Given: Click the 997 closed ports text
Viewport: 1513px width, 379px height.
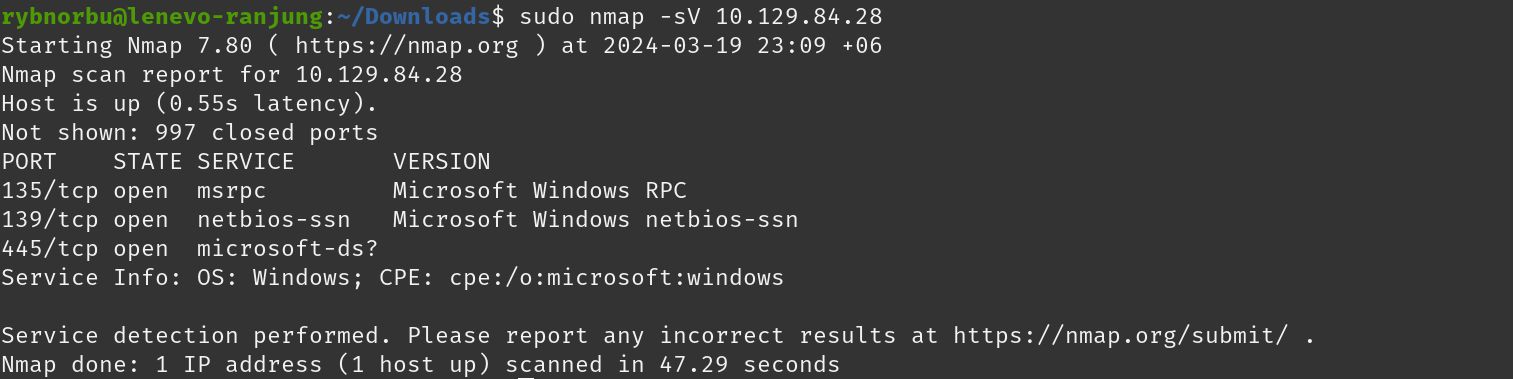Looking at the screenshot, I should (x=267, y=132).
